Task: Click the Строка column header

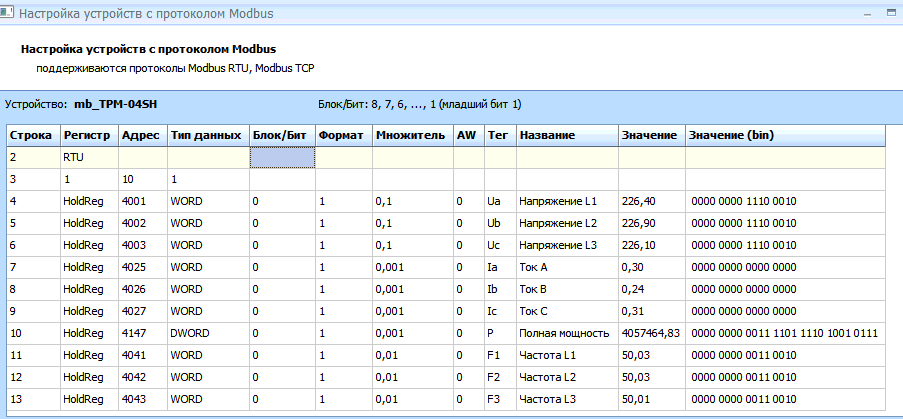Action: [32, 135]
